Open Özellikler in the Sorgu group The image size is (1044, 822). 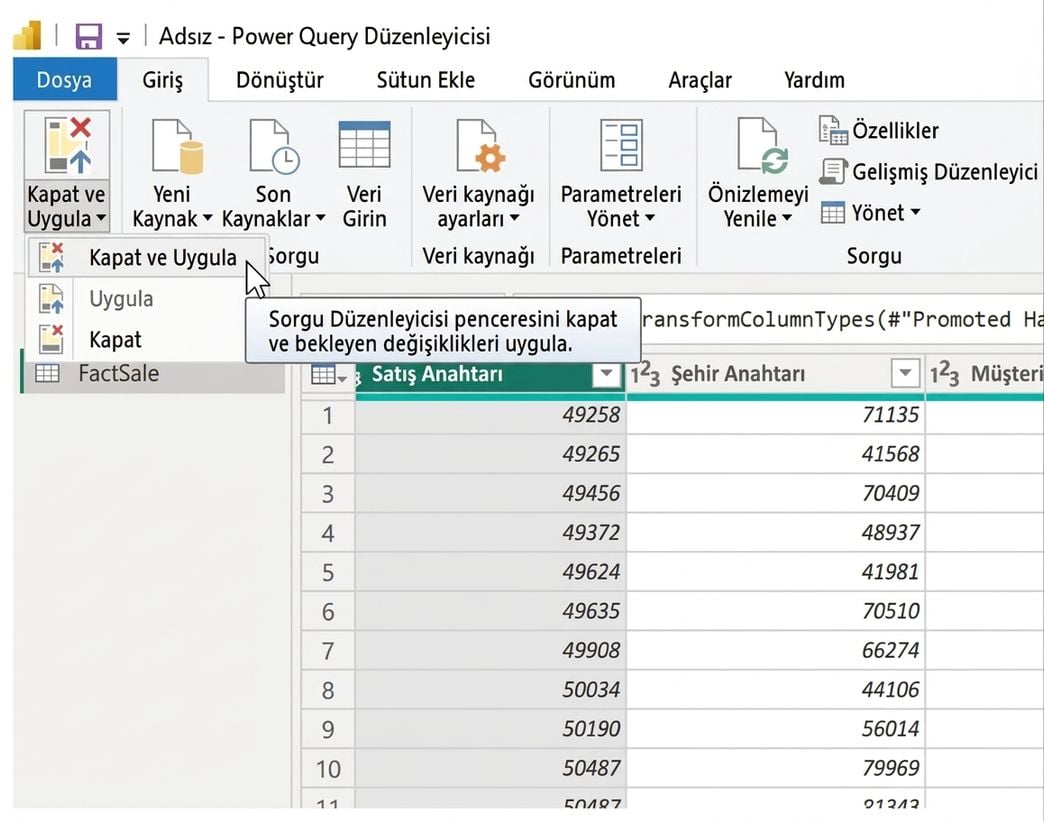tap(879, 130)
